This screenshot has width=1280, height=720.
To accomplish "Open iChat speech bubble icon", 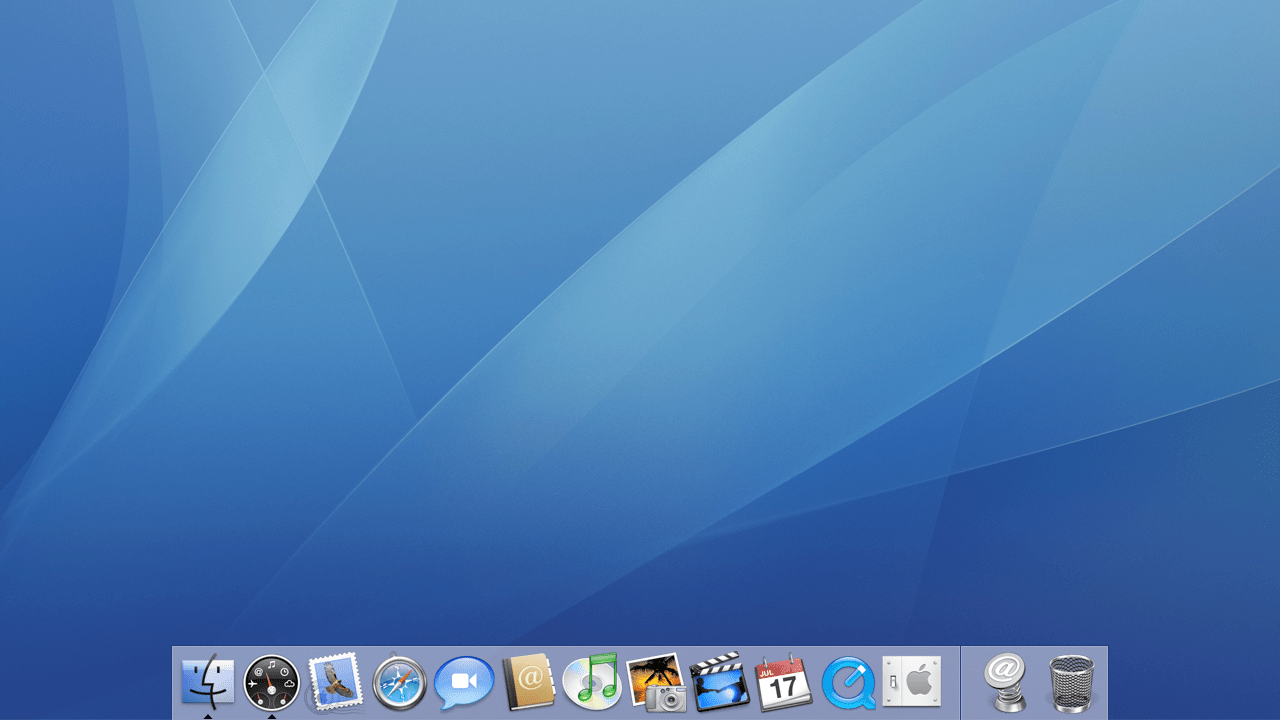I will coord(464,684).
